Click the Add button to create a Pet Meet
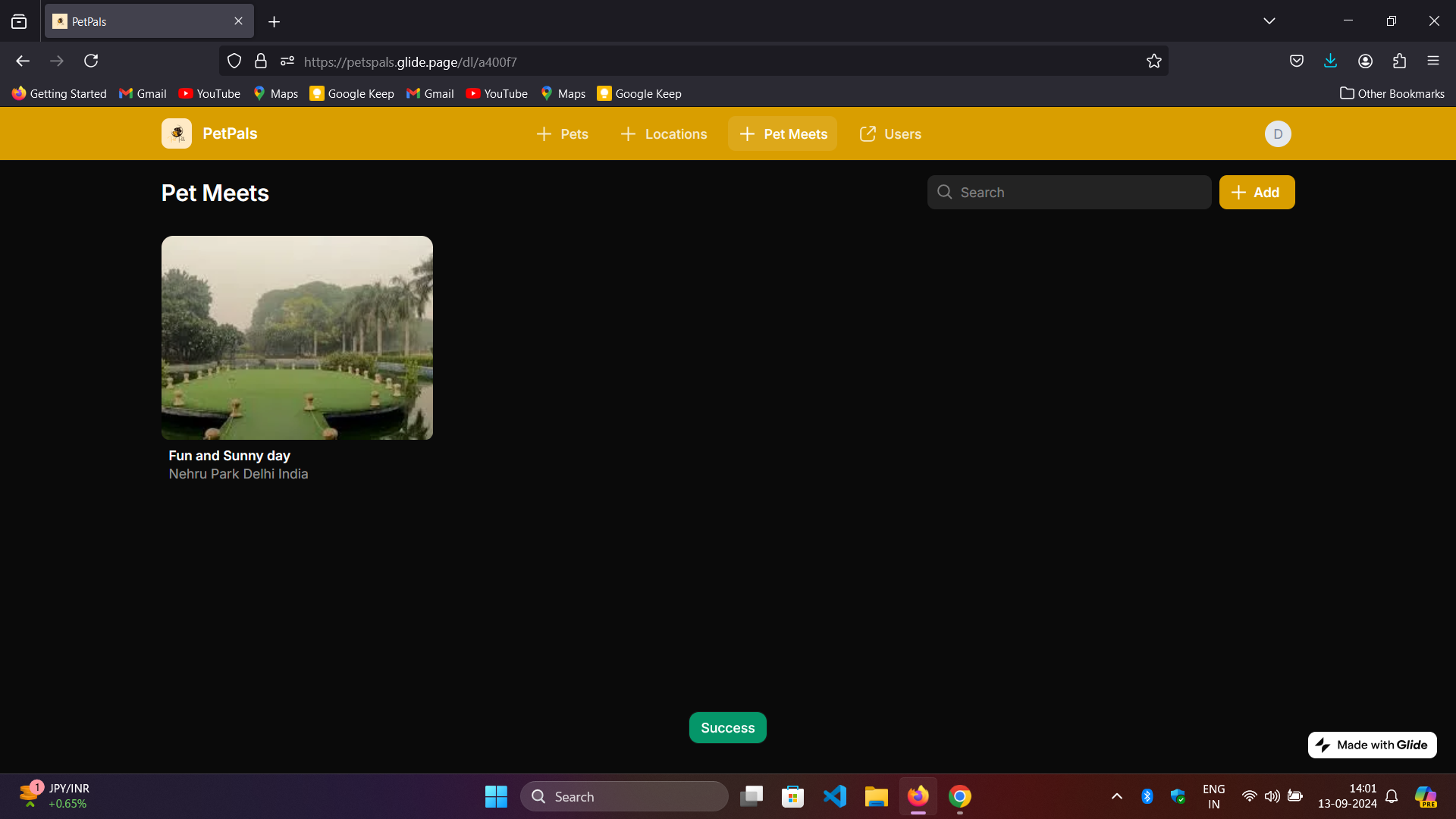 pos(1257,192)
